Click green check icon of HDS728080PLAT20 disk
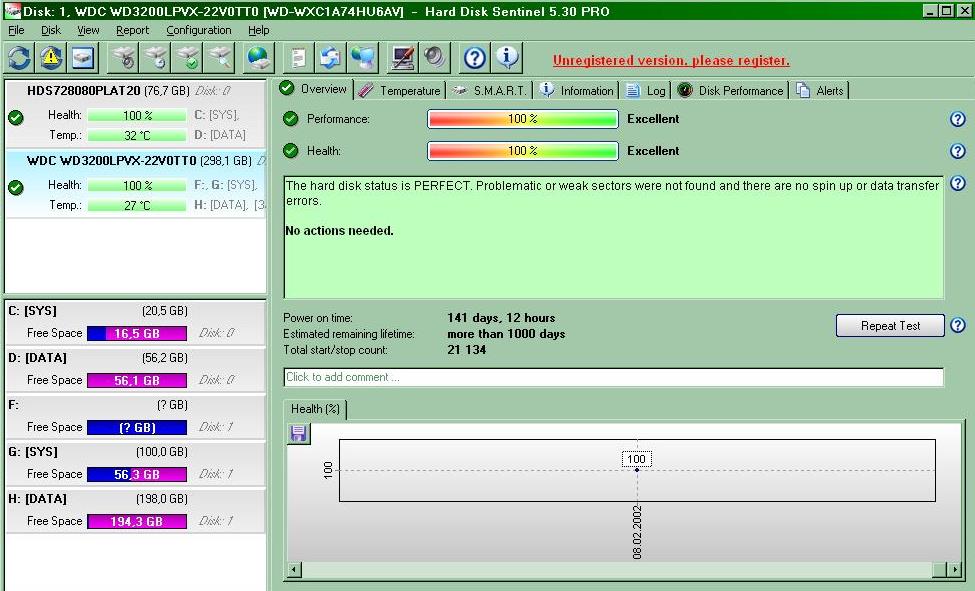 coord(16,117)
